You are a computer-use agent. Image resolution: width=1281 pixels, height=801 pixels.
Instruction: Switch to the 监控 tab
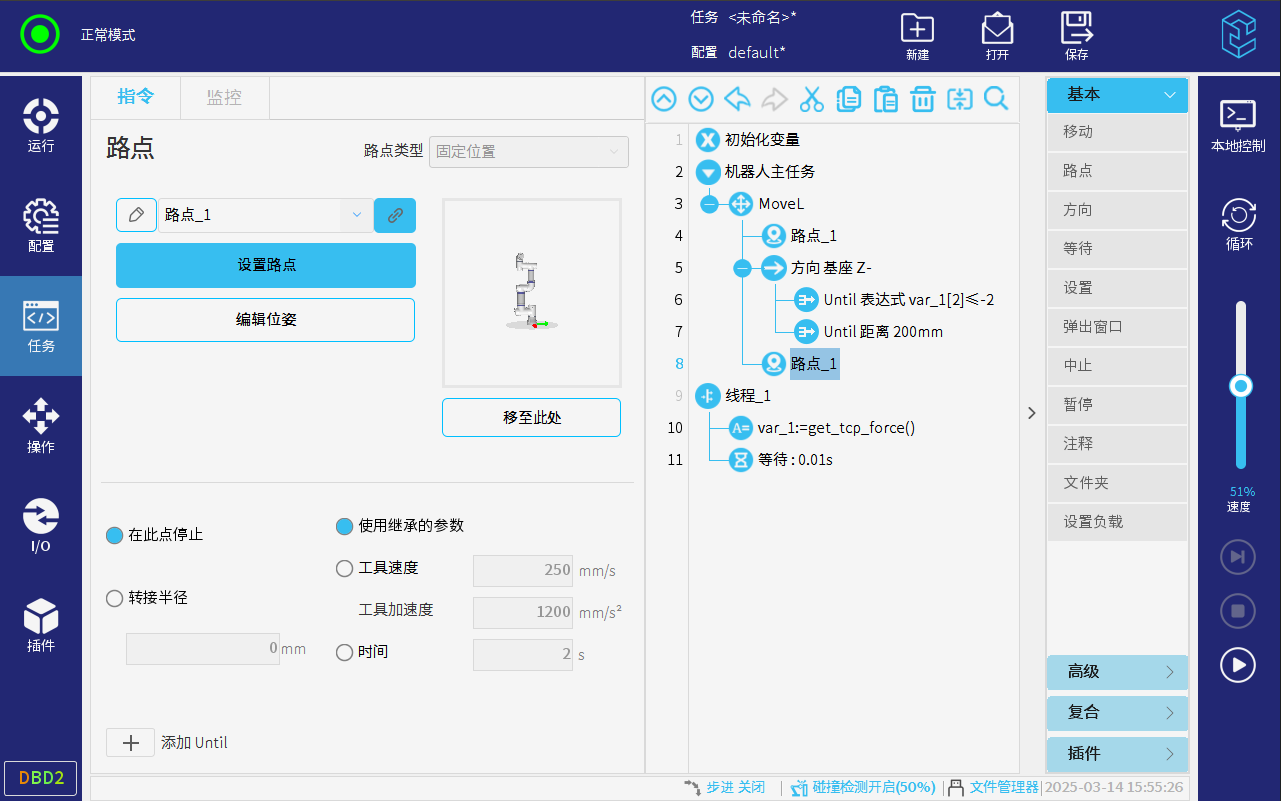pyautogui.click(x=224, y=98)
